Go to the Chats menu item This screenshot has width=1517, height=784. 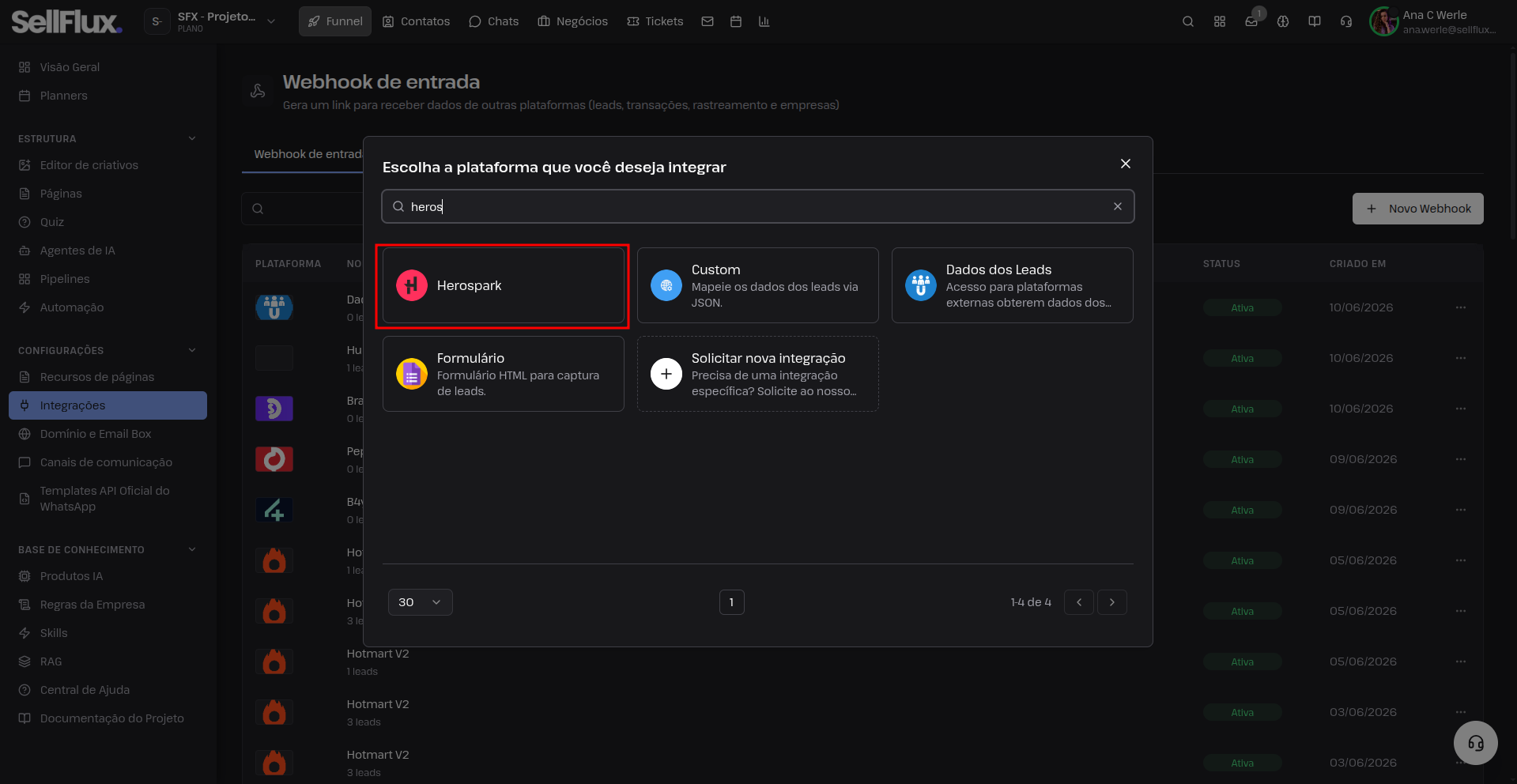(x=494, y=21)
